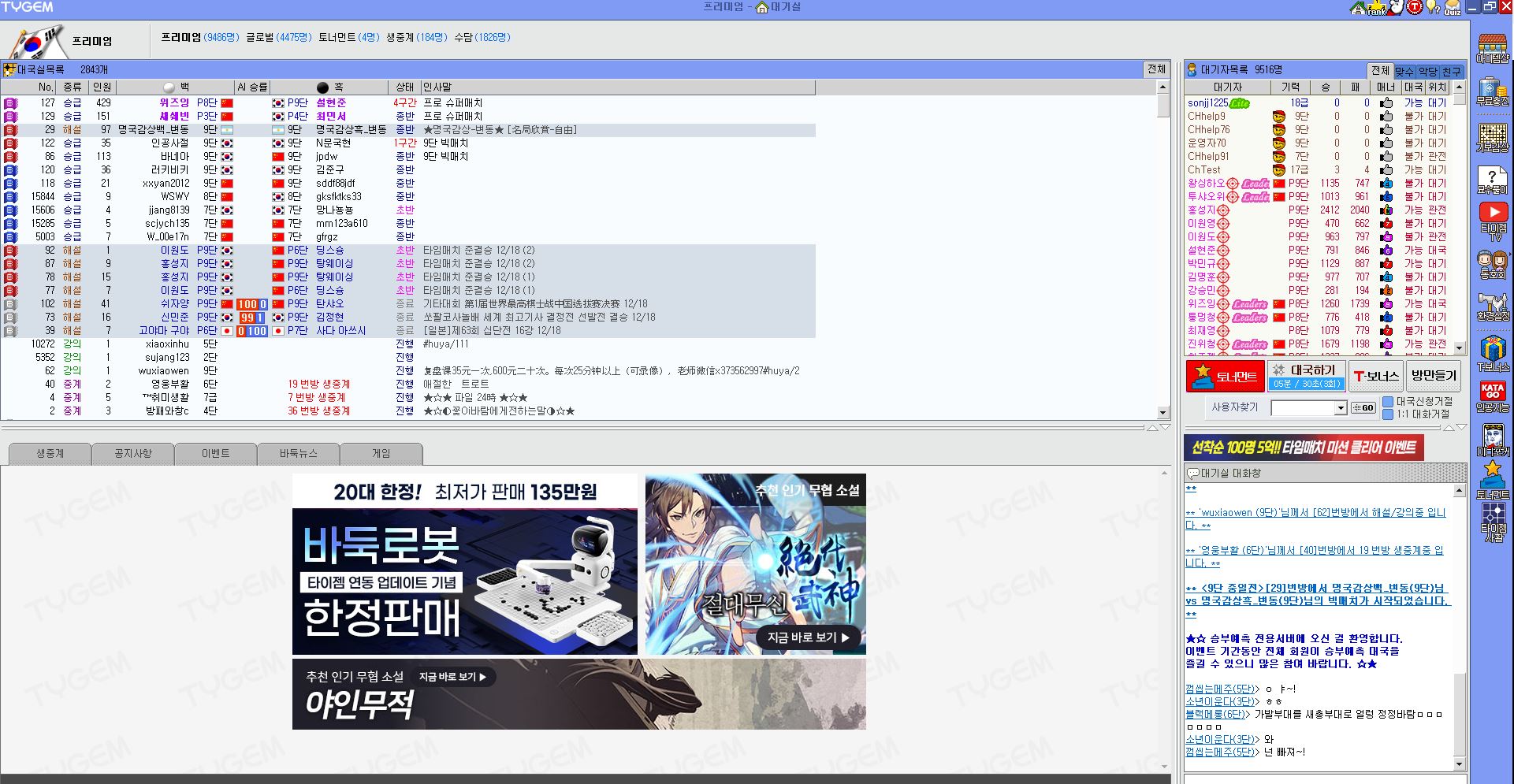The image size is (1514, 784).
Task: Open the 무료충전 free charge icon
Action: [x=1493, y=91]
